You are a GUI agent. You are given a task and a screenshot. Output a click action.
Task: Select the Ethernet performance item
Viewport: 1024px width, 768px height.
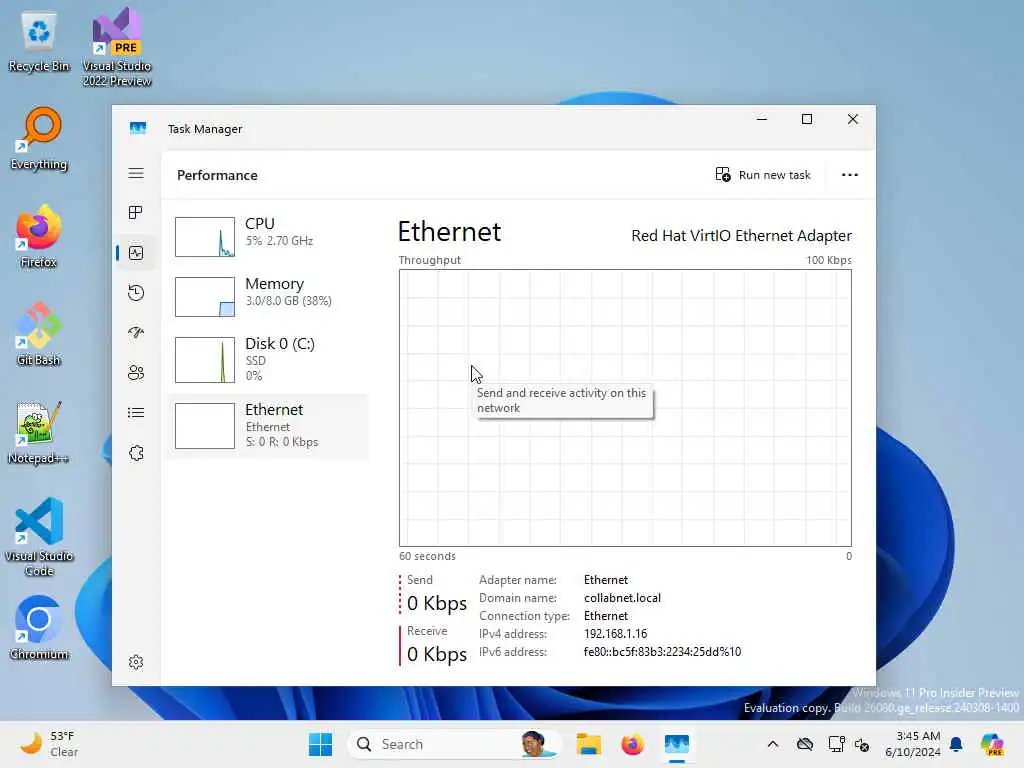point(268,426)
